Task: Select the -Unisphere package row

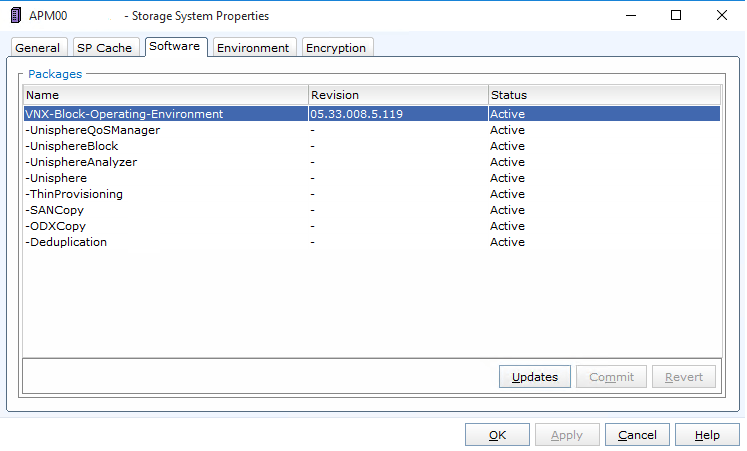Action: click(372, 178)
